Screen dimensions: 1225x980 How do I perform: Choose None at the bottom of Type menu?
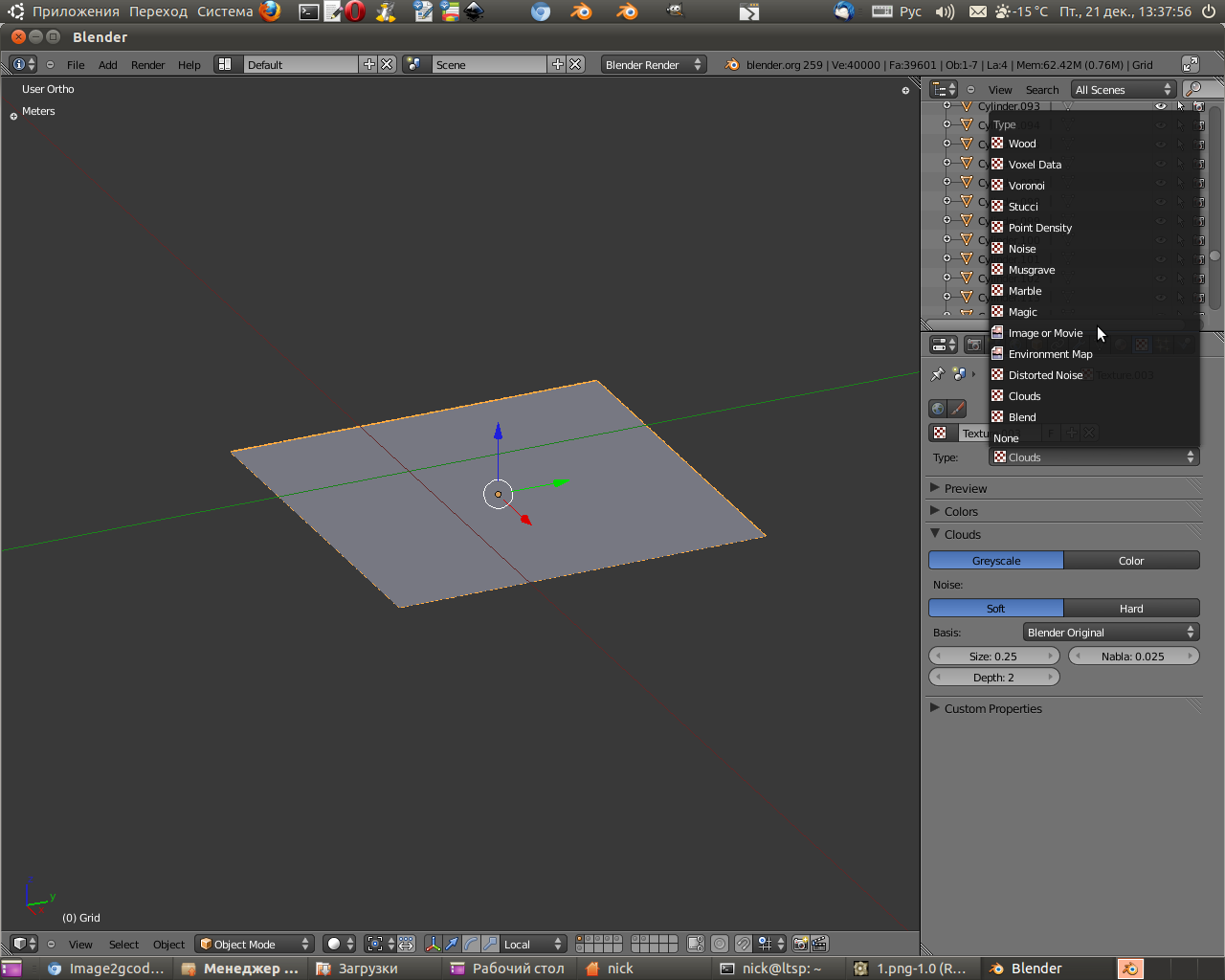pos(1094,438)
